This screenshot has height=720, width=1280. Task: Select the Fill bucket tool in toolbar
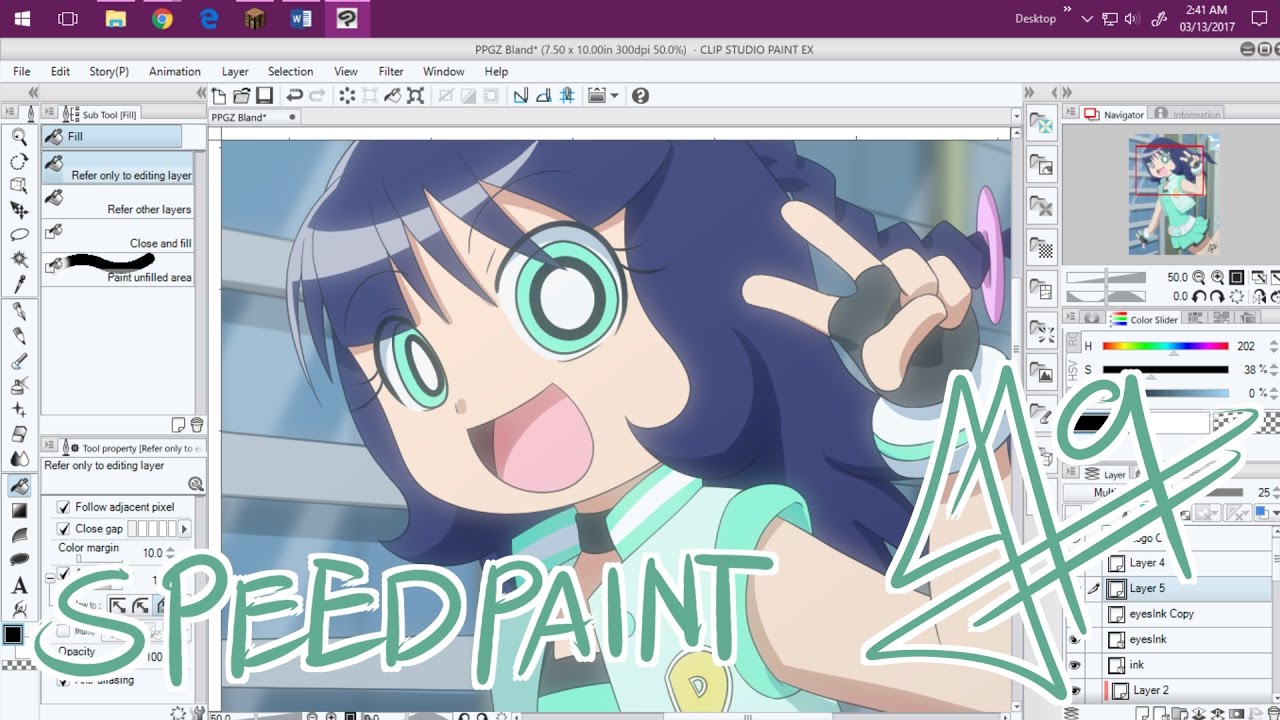[19, 485]
